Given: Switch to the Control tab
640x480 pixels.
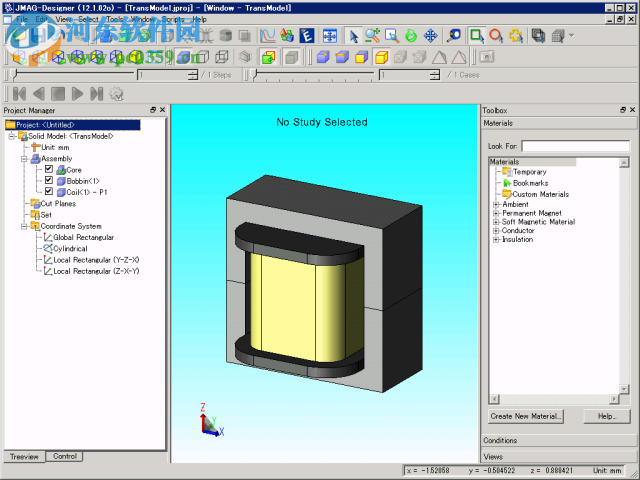Looking at the screenshot, I should [x=65, y=456].
